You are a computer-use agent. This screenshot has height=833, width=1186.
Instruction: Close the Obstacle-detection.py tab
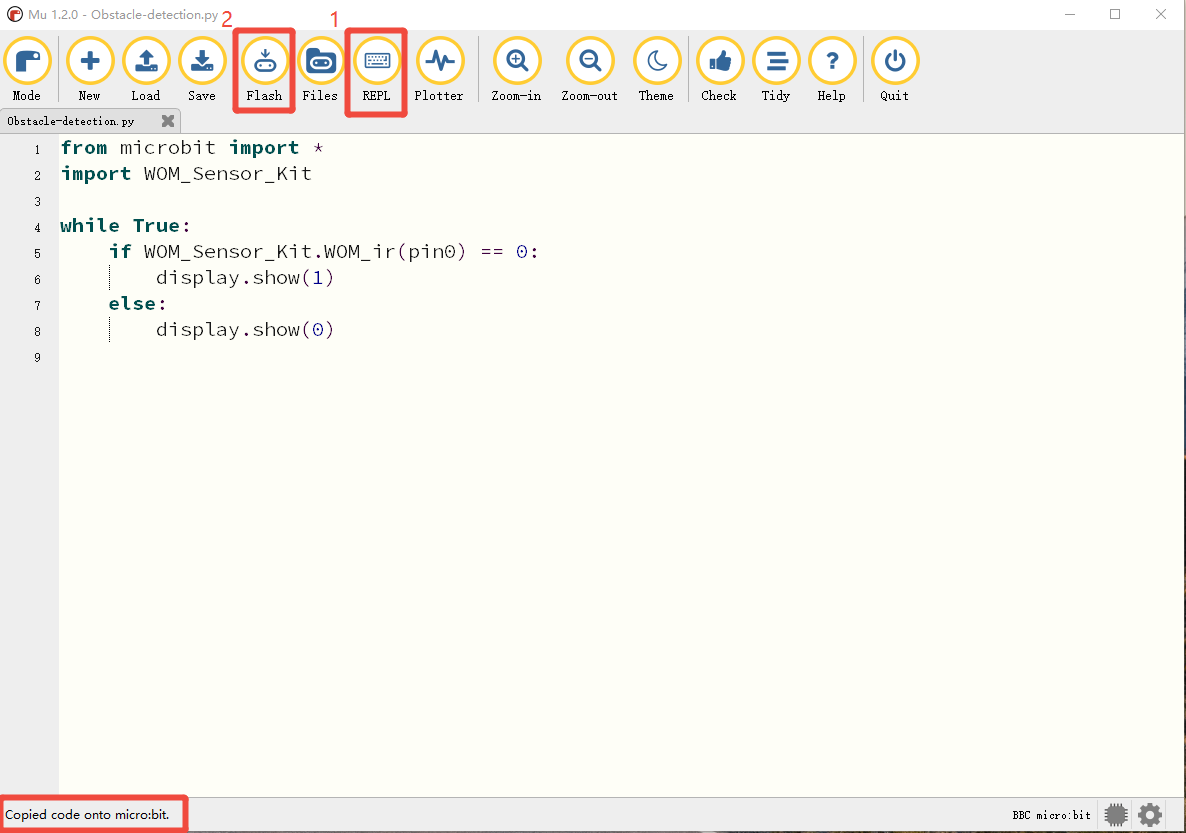coord(168,121)
